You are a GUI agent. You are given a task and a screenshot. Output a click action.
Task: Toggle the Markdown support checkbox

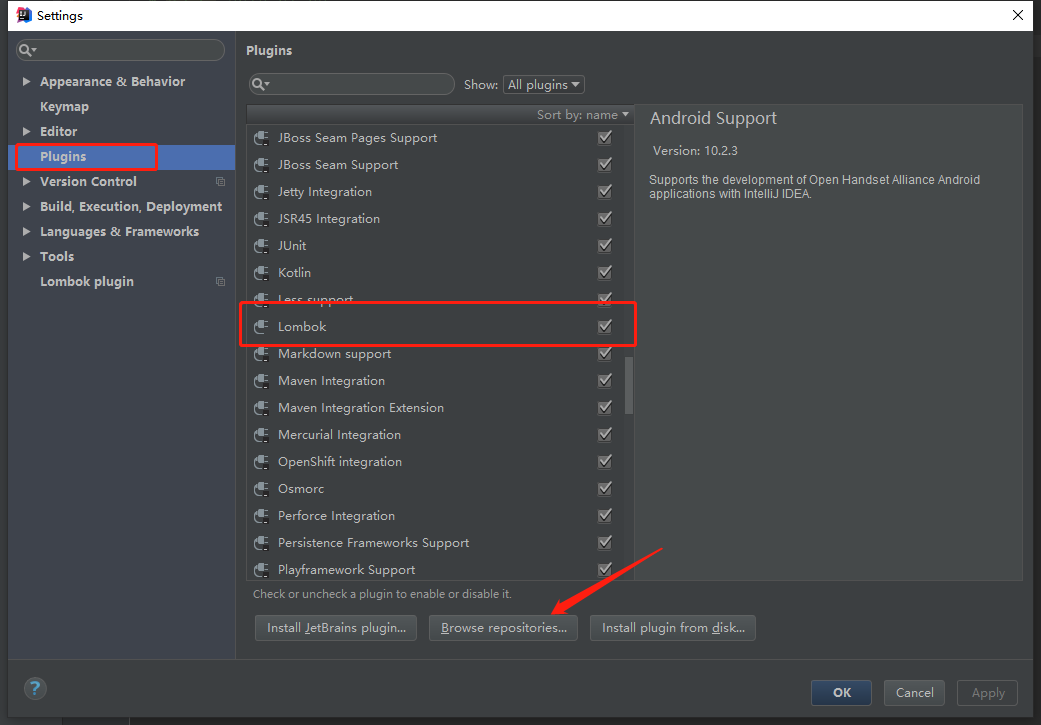click(605, 353)
